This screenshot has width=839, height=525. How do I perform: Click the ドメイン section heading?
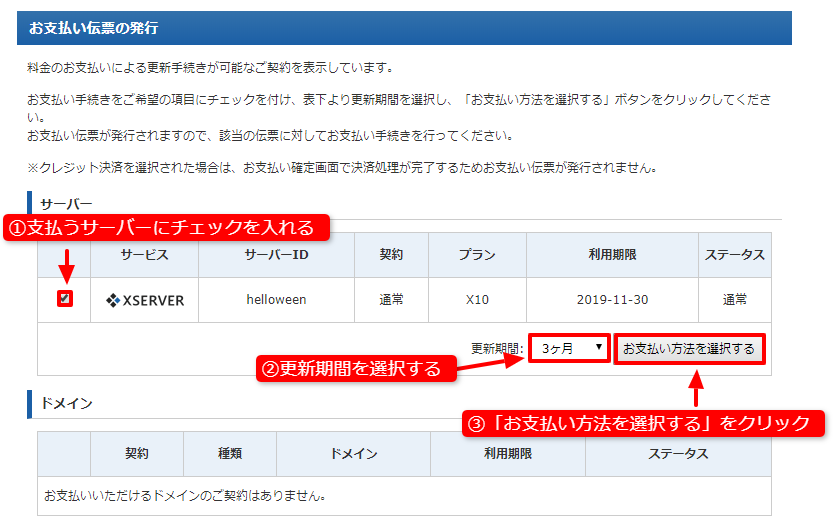(66, 403)
